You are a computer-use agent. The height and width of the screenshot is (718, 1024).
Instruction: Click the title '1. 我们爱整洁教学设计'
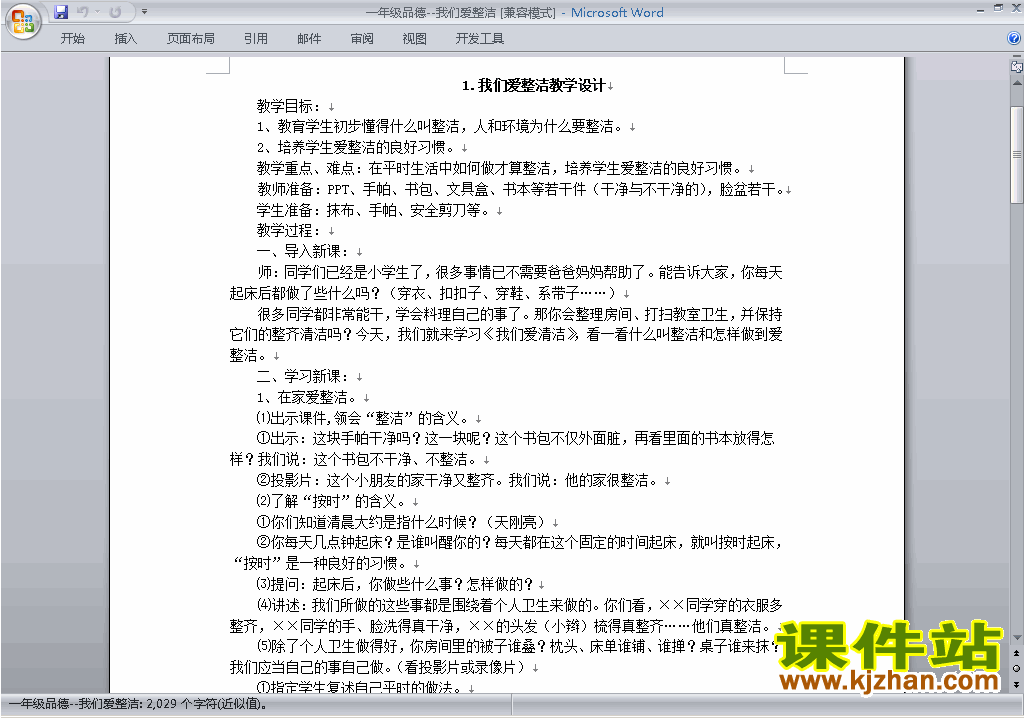[534, 86]
